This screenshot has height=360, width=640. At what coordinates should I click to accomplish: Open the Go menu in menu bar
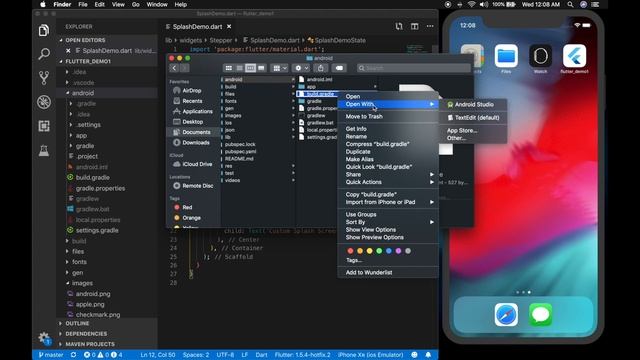(x=136, y=4)
